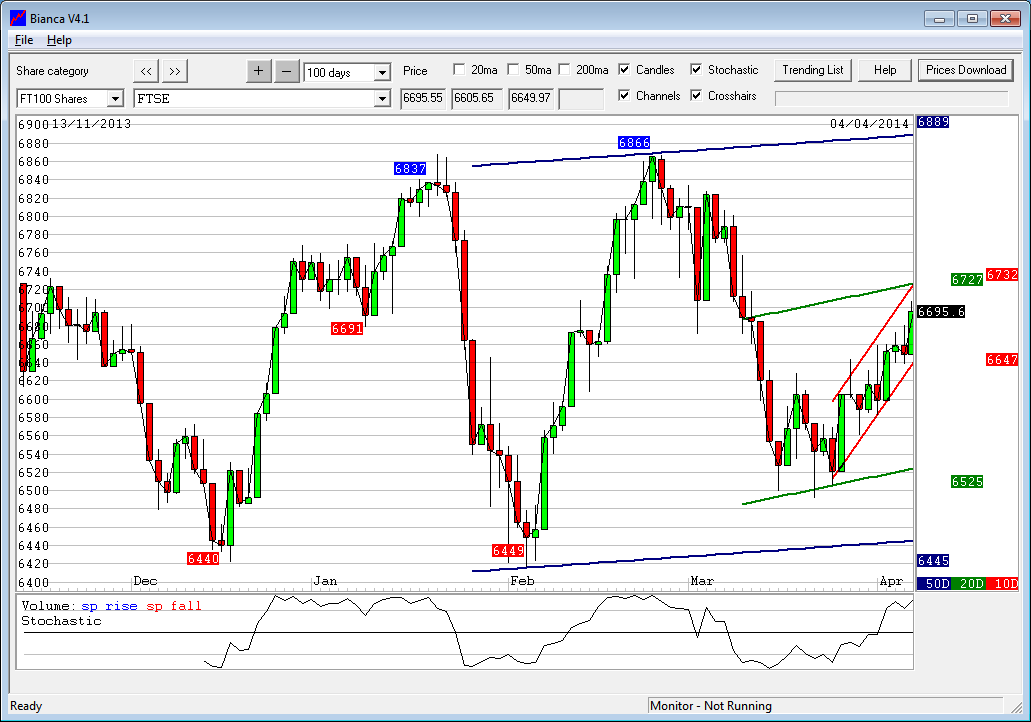Viewport: 1031px width, 722px height.
Task: Open the Help menu in menu bar
Action: [59, 40]
